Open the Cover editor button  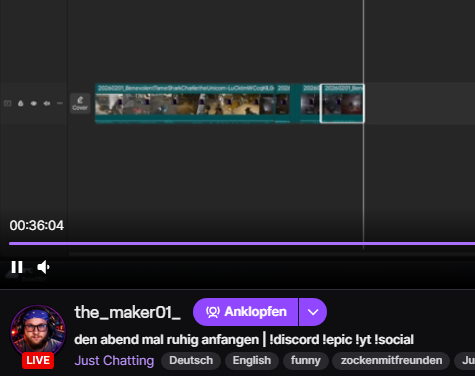80,103
